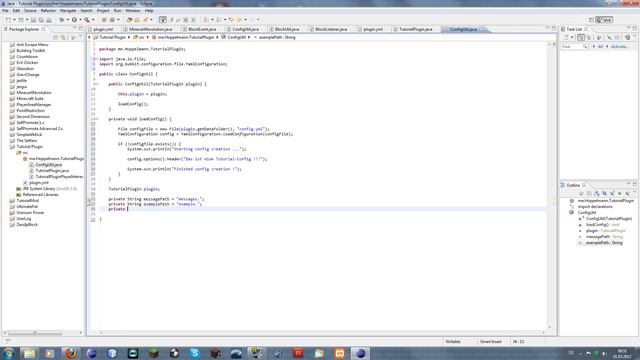Screen dimensions: 640x360
Task: Open Skype from the taskbar
Action: coord(195,353)
